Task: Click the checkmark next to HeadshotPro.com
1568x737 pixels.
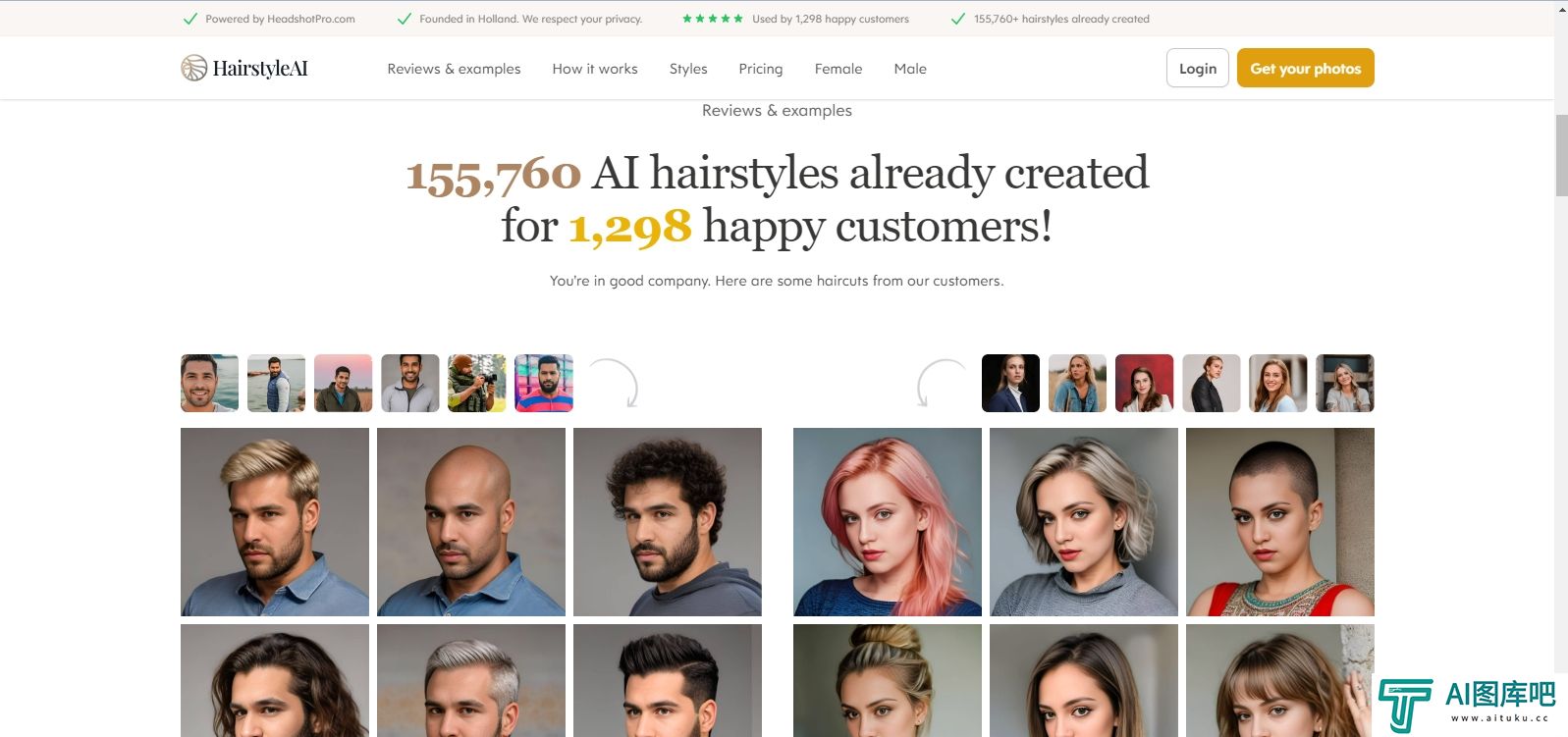Action: click(190, 19)
